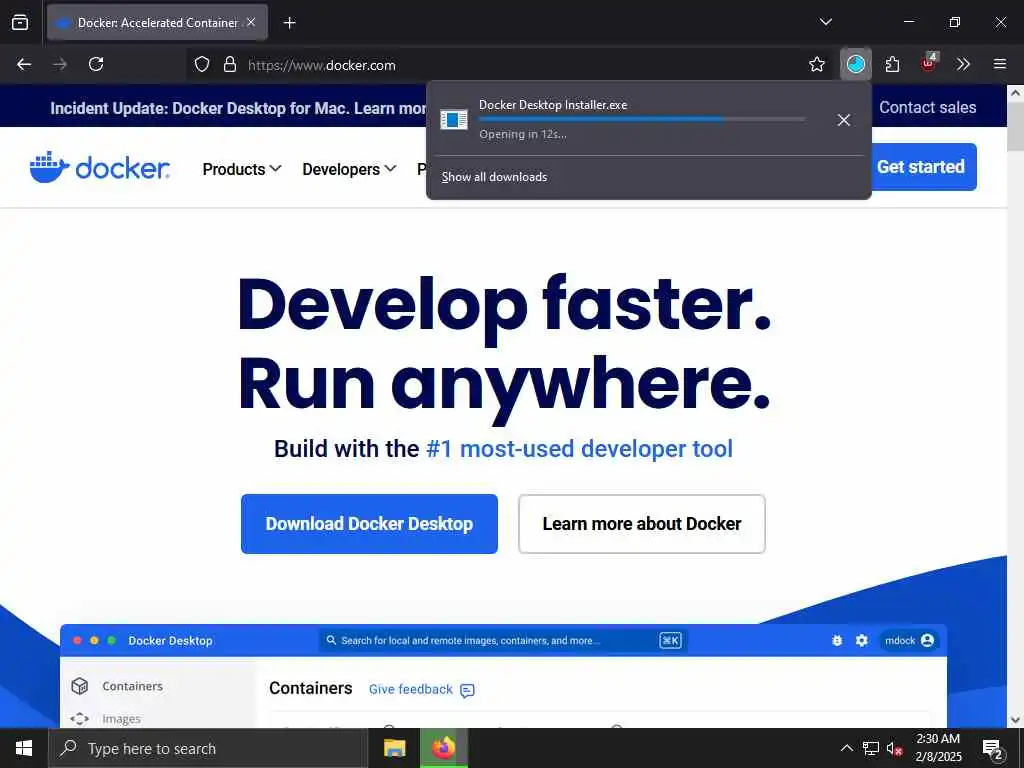Click the Docker Desktop Installer.exe download name
The image size is (1024, 768).
[x=553, y=105]
